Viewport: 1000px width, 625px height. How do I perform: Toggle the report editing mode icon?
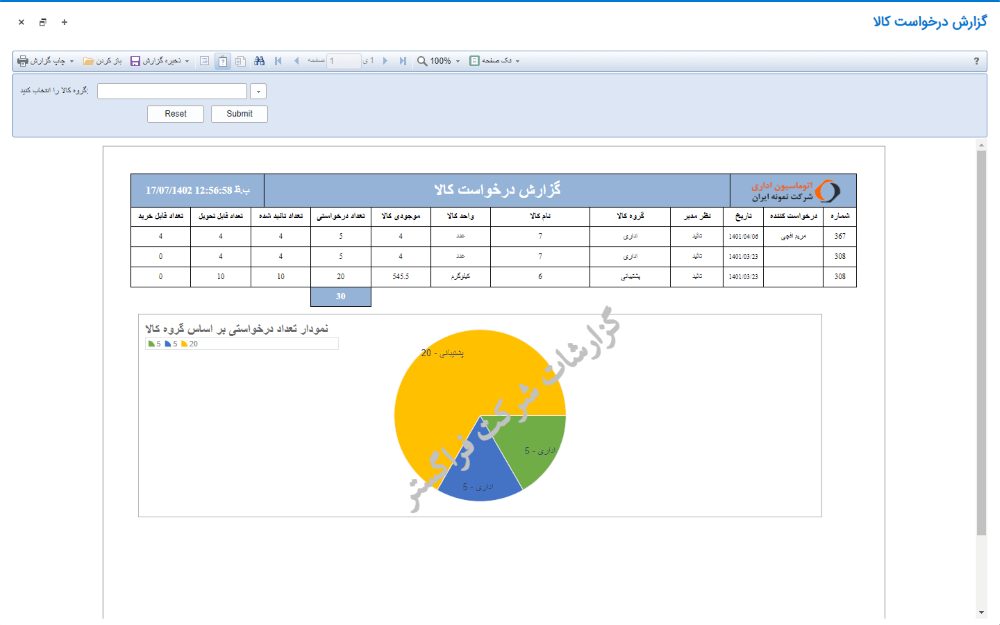click(x=204, y=60)
